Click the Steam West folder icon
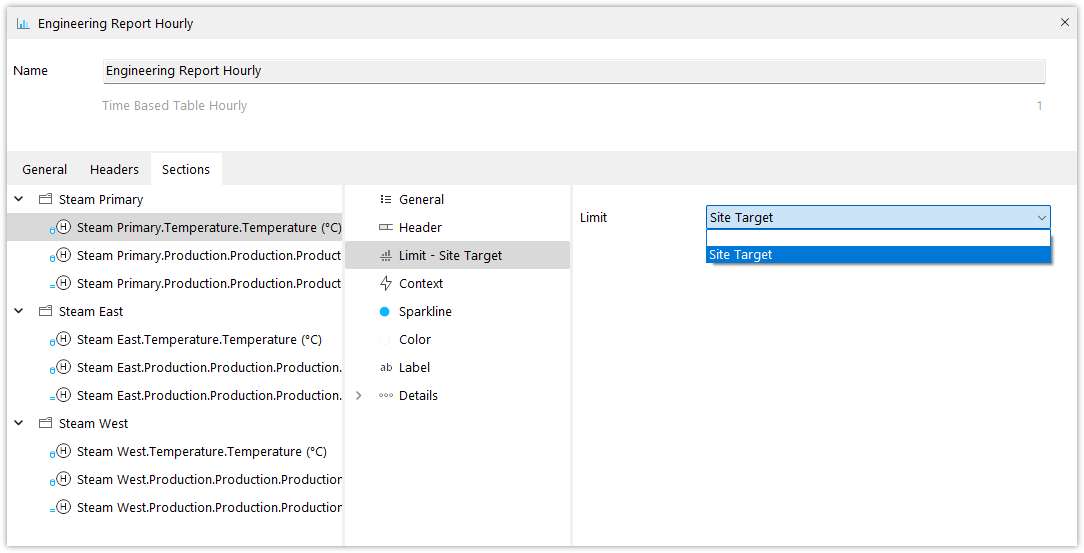1084x553 pixels. click(46, 423)
